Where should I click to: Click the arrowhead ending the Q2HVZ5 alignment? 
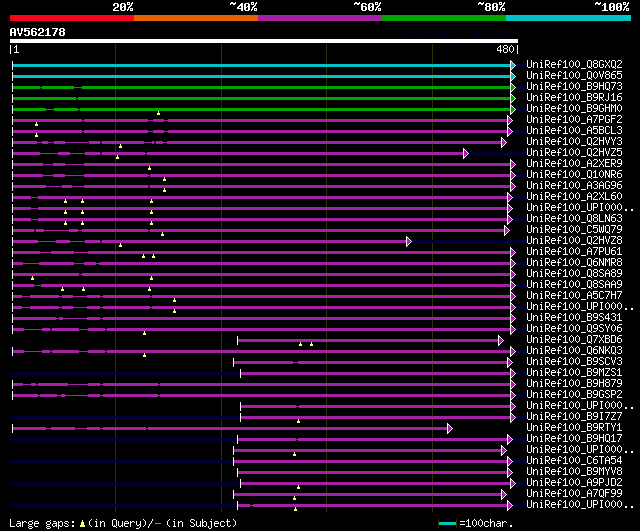click(x=466, y=153)
